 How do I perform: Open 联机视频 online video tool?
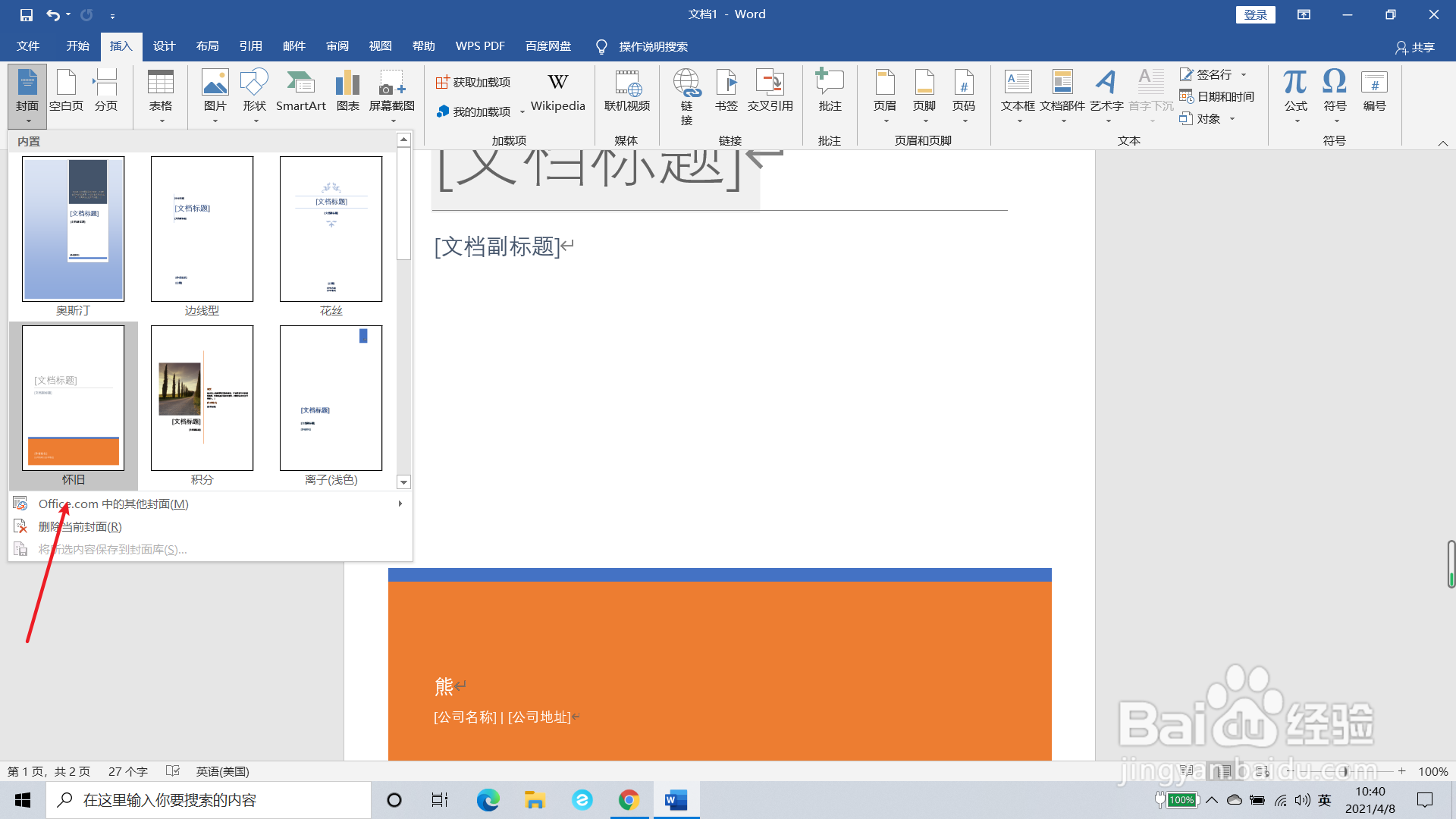click(626, 90)
